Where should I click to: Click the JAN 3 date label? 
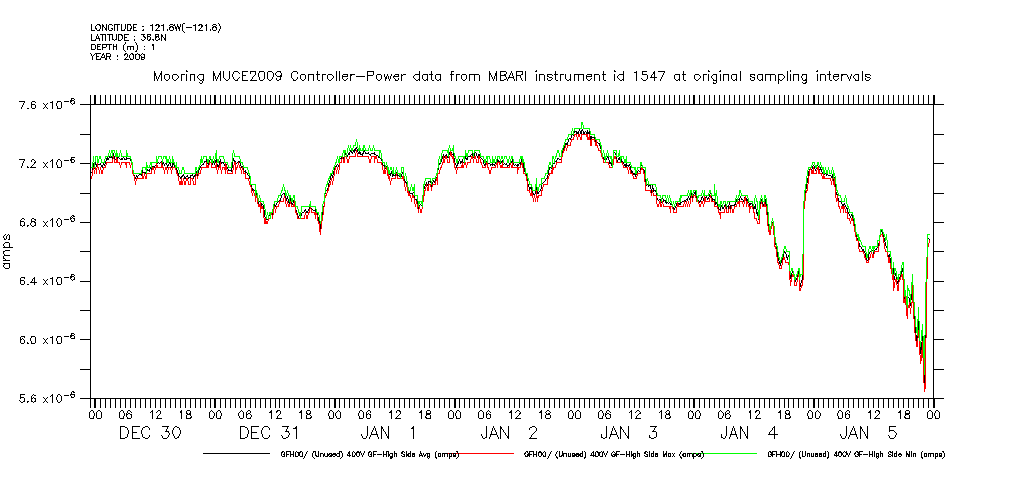[x=630, y=433]
